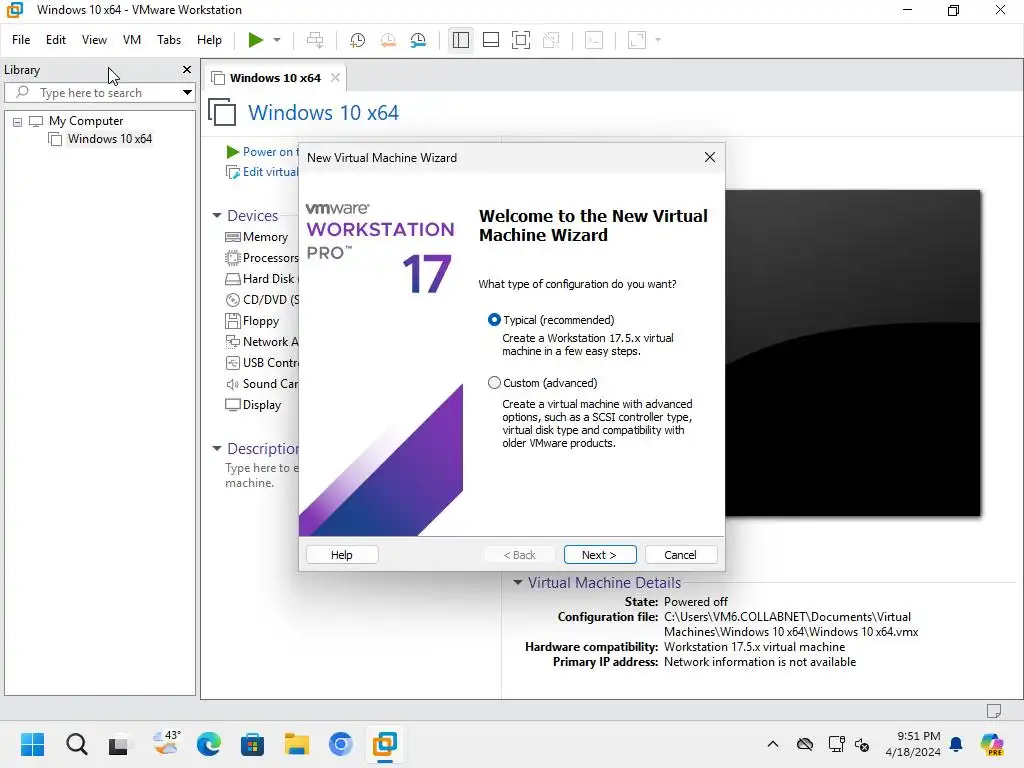This screenshot has height=768, width=1024.
Task: Click VMware Workstation taskbar icon
Action: point(384,744)
